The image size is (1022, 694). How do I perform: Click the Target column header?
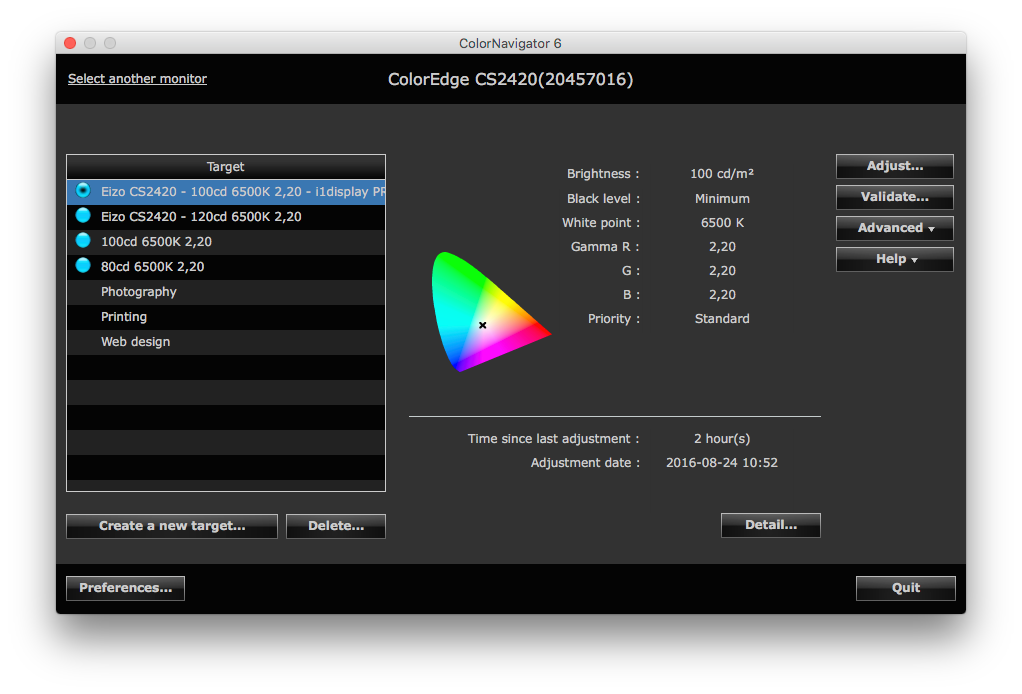tap(226, 167)
